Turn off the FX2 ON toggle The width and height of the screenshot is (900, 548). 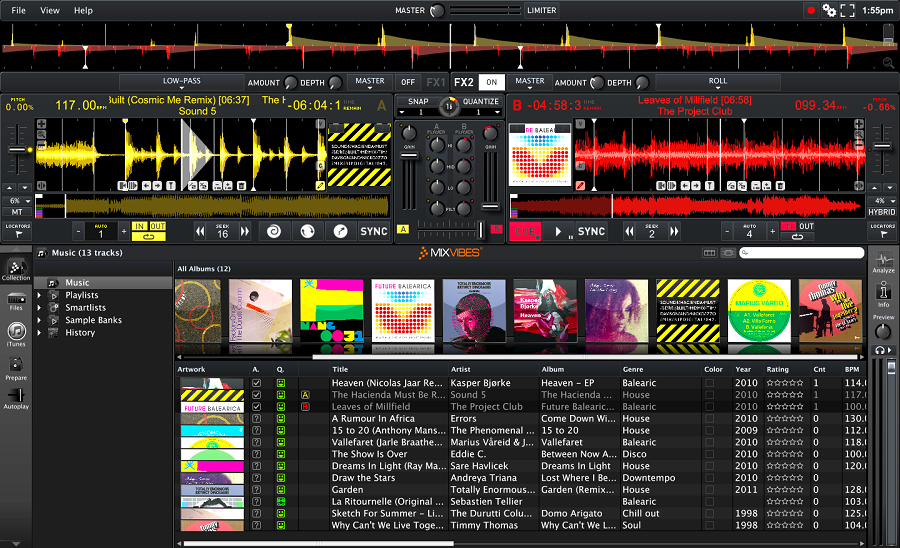click(x=490, y=82)
